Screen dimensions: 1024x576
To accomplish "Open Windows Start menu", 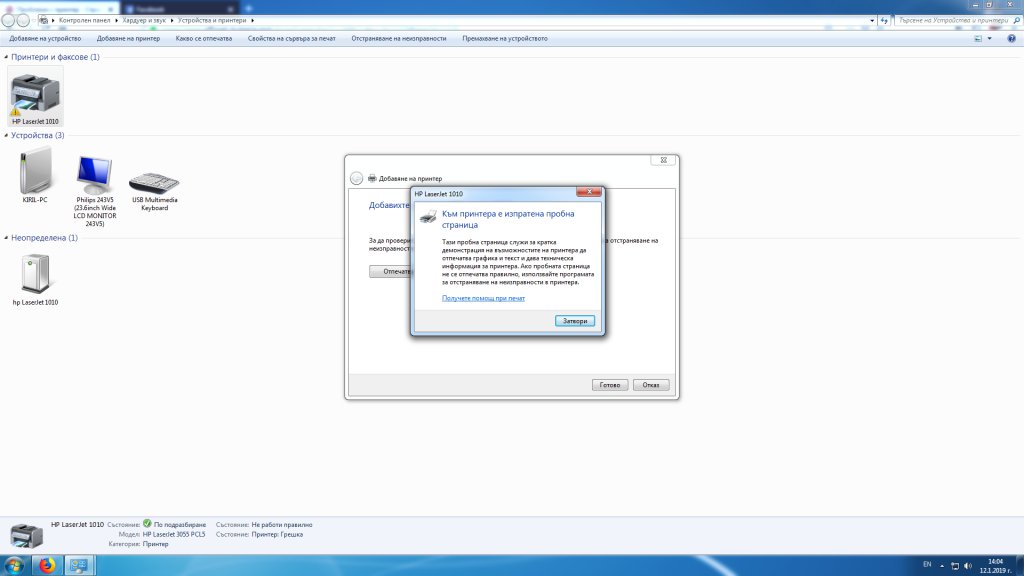I will tap(14, 565).
